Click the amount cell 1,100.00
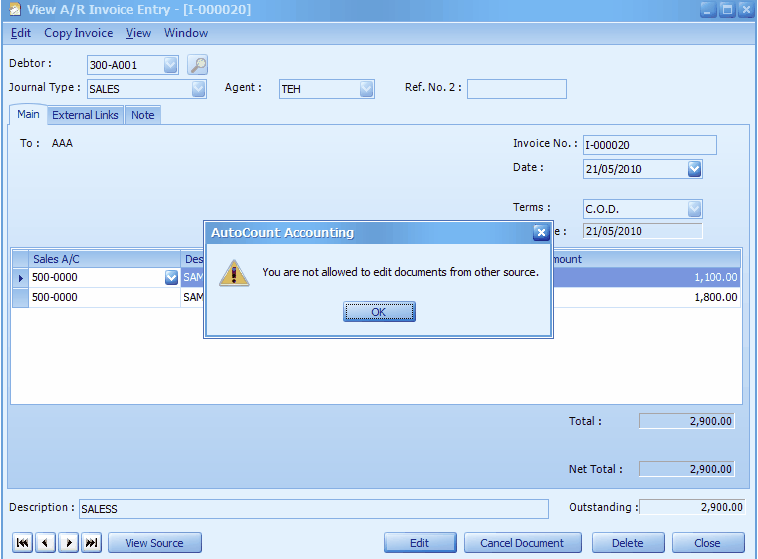Viewport: 758px width, 559px height. [647, 278]
